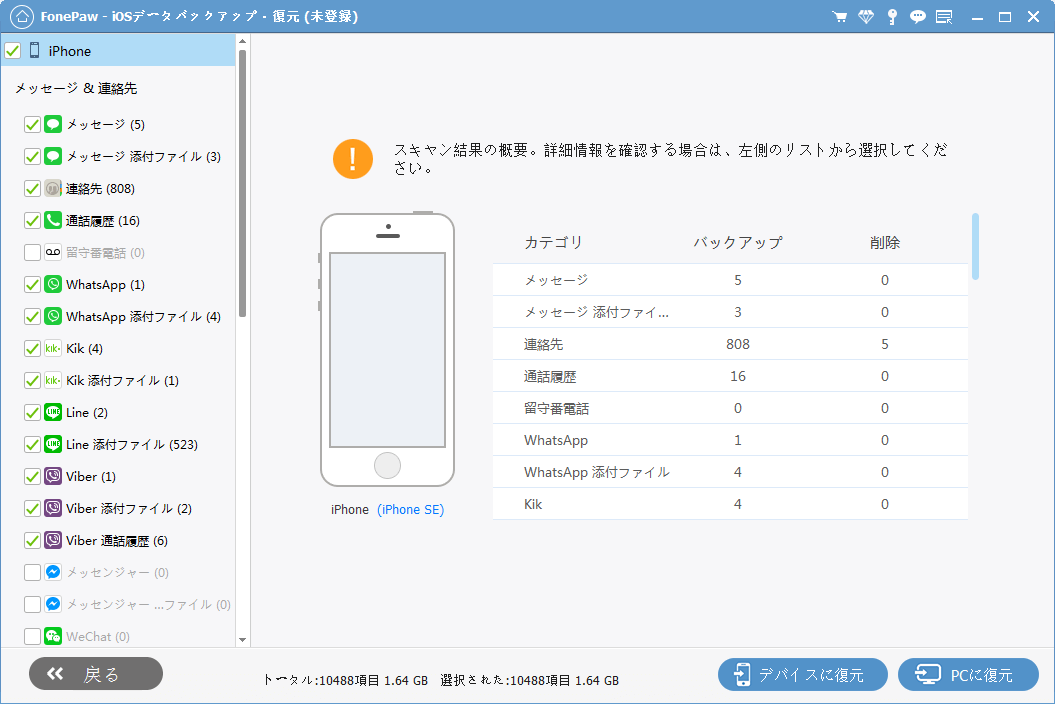Click the WeChat (0) icon
Screen dimensions: 1055x704
[x=53, y=636]
